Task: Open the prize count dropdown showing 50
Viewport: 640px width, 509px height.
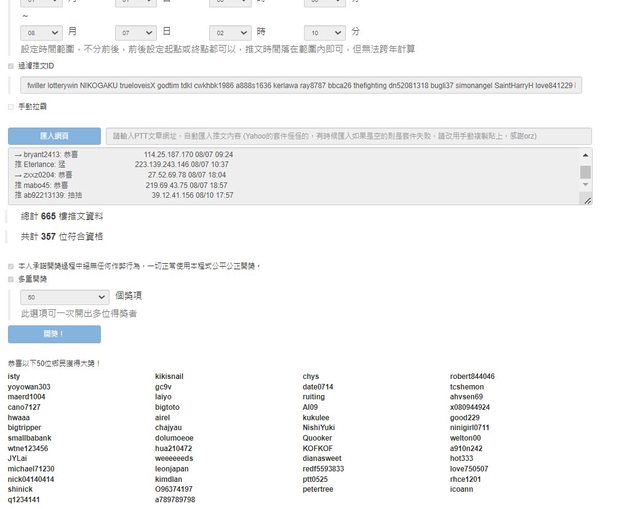Action: click(x=64, y=297)
